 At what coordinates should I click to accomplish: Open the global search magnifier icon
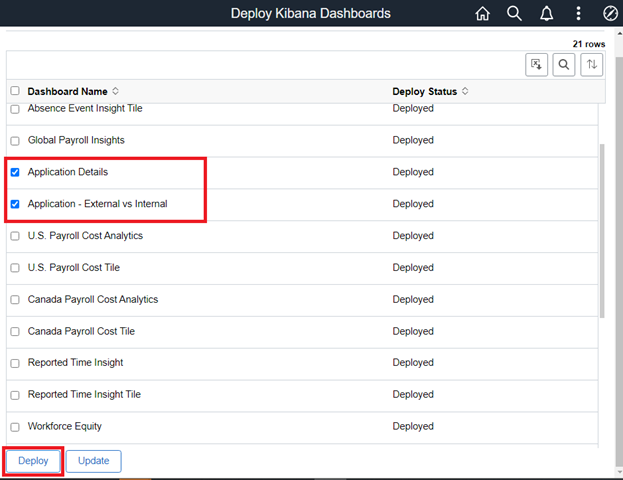pyautogui.click(x=514, y=14)
